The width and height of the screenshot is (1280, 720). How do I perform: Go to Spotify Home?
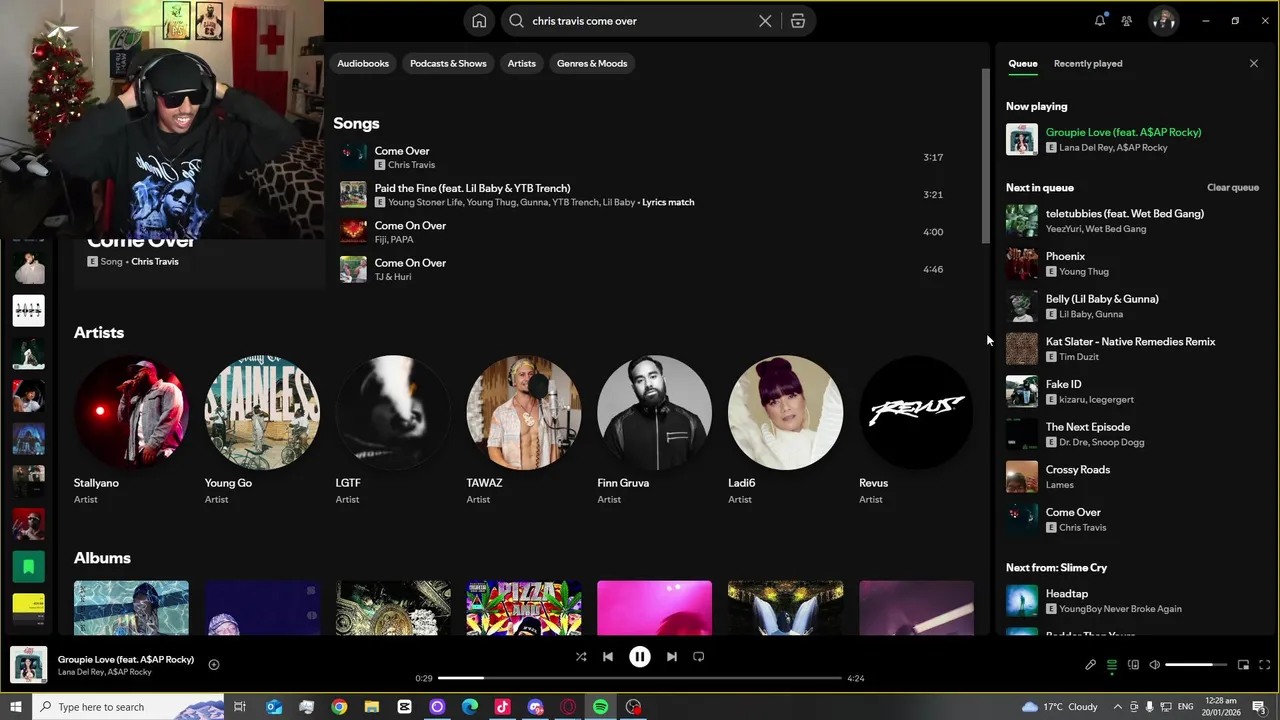tap(479, 21)
